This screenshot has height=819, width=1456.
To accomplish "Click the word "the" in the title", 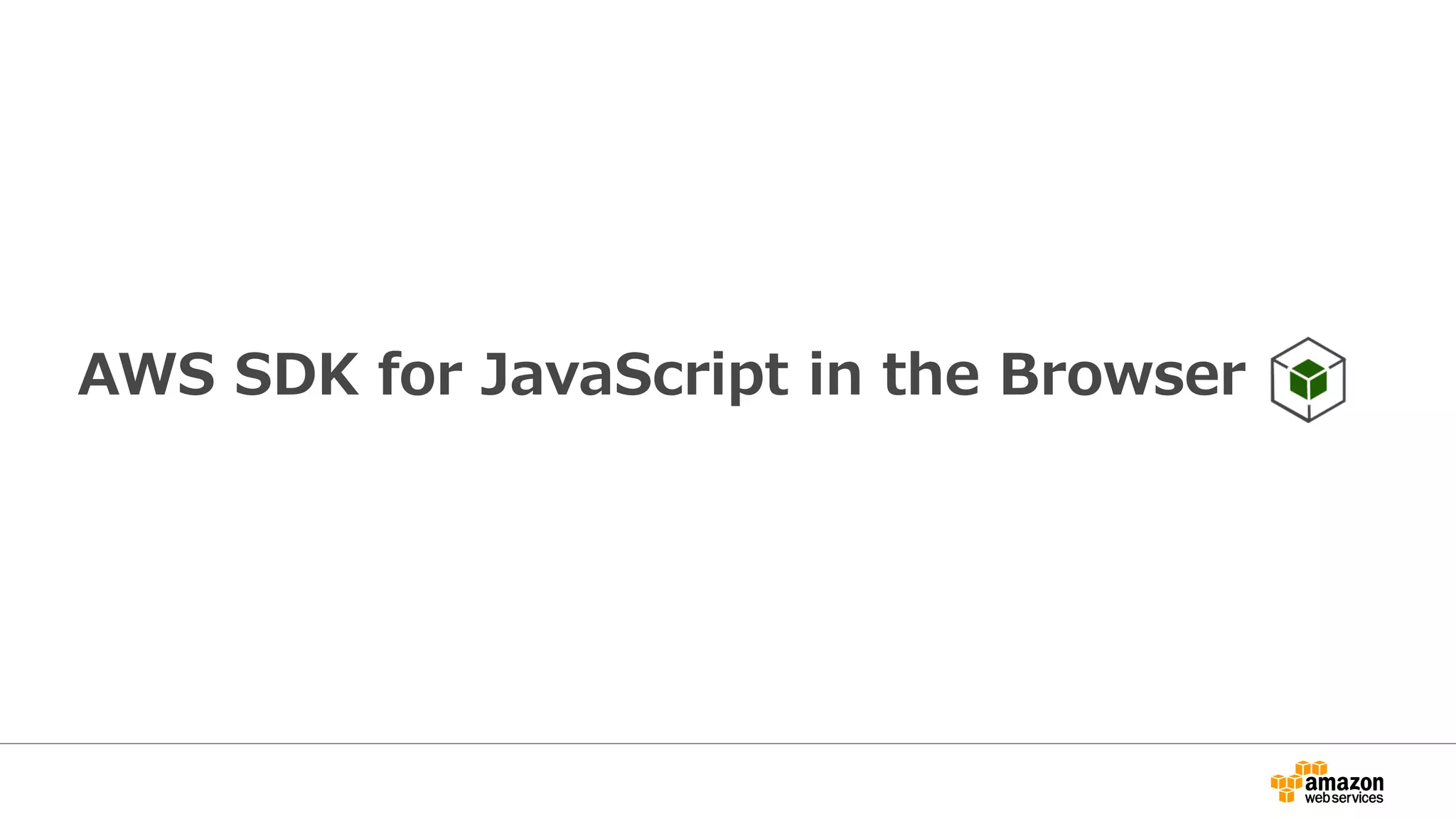I will point(931,375).
